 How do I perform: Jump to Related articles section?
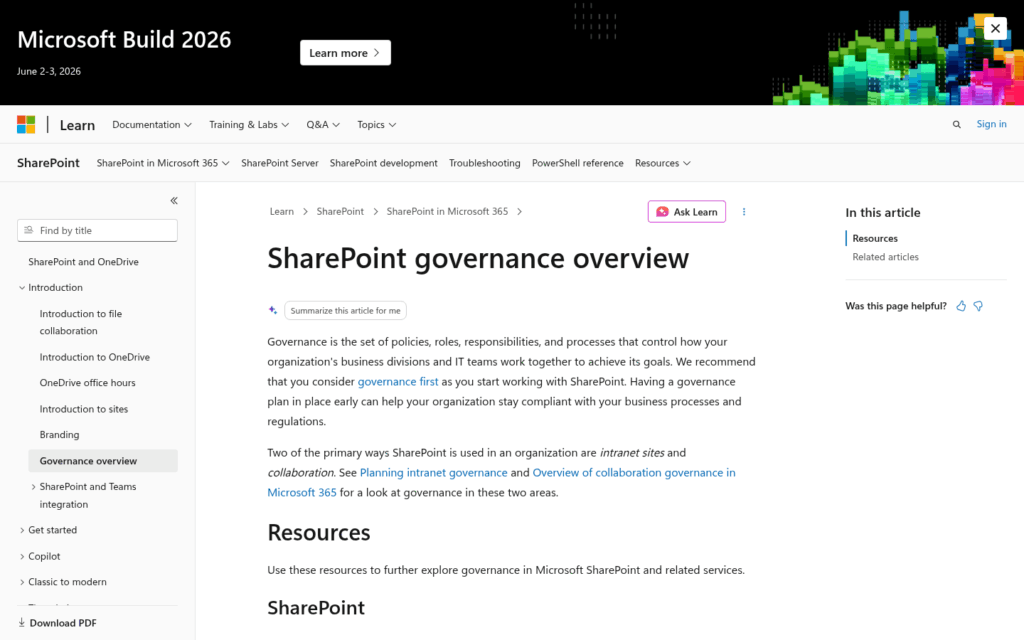[x=885, y=257]
